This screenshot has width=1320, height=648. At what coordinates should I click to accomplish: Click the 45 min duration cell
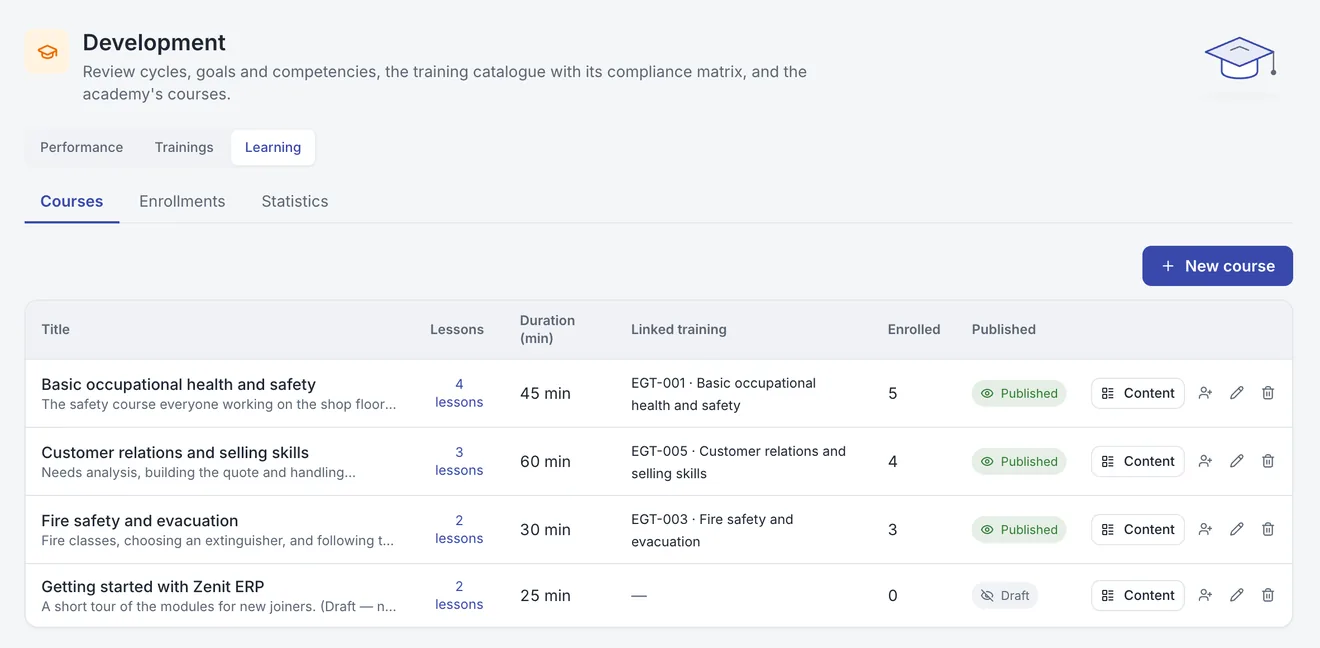545,393
